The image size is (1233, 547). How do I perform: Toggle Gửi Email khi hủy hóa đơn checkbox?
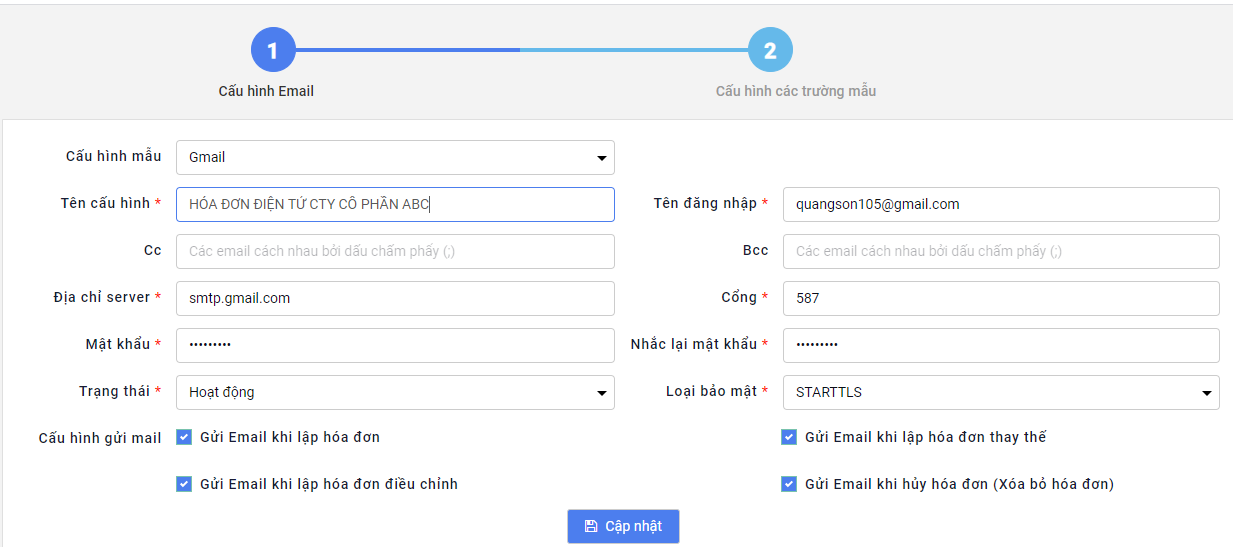coord(789,484)
